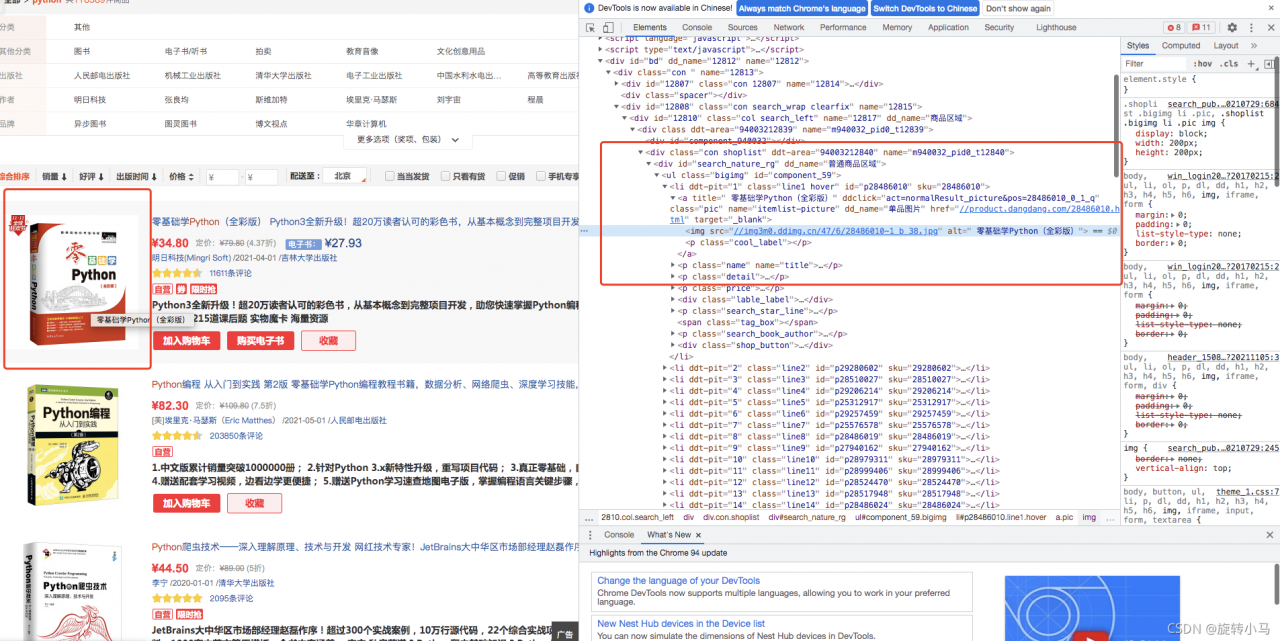
Task: Switch to the Console tab
Action: click(697, 27)
